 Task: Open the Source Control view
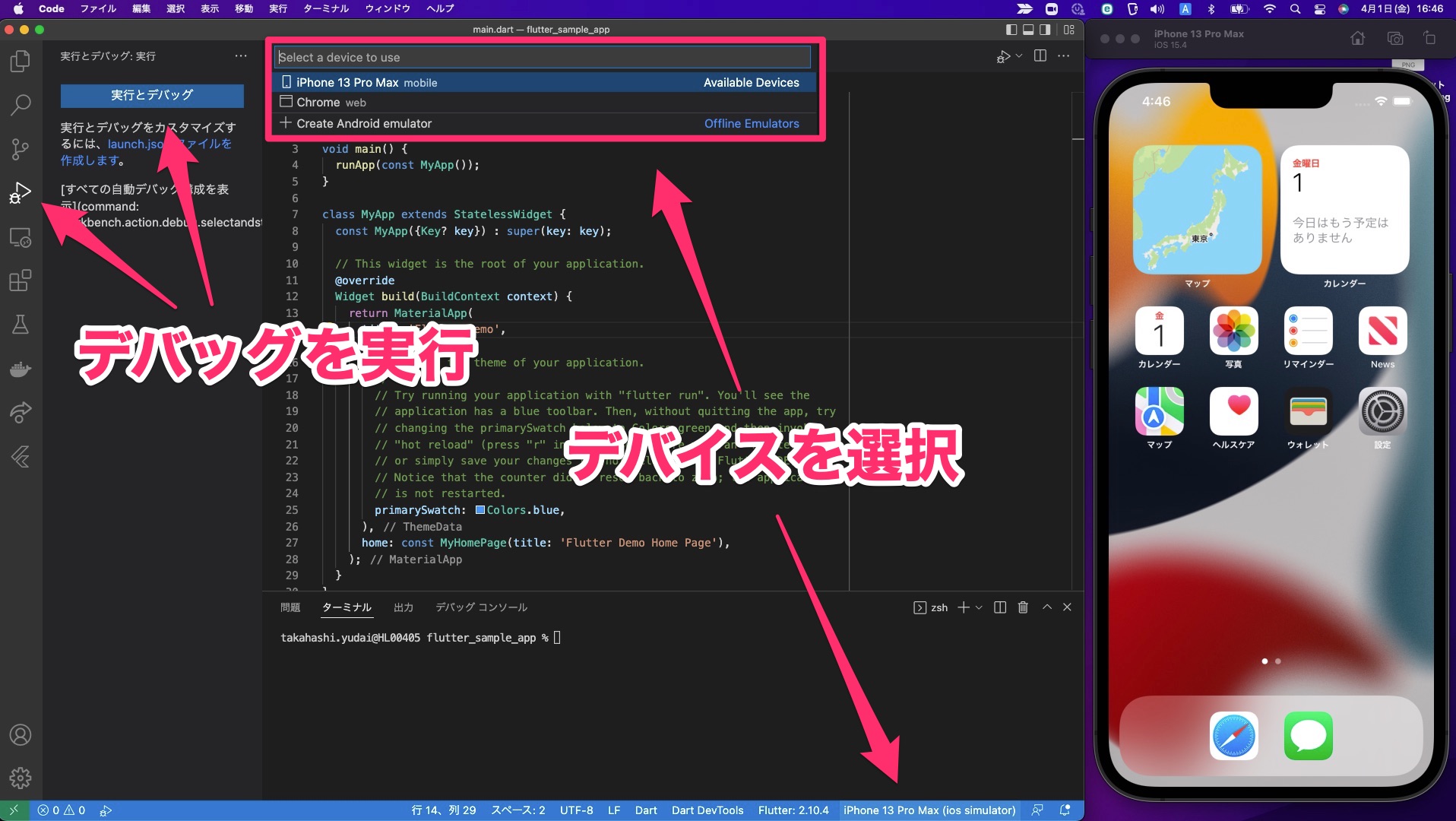click(21, 150)
